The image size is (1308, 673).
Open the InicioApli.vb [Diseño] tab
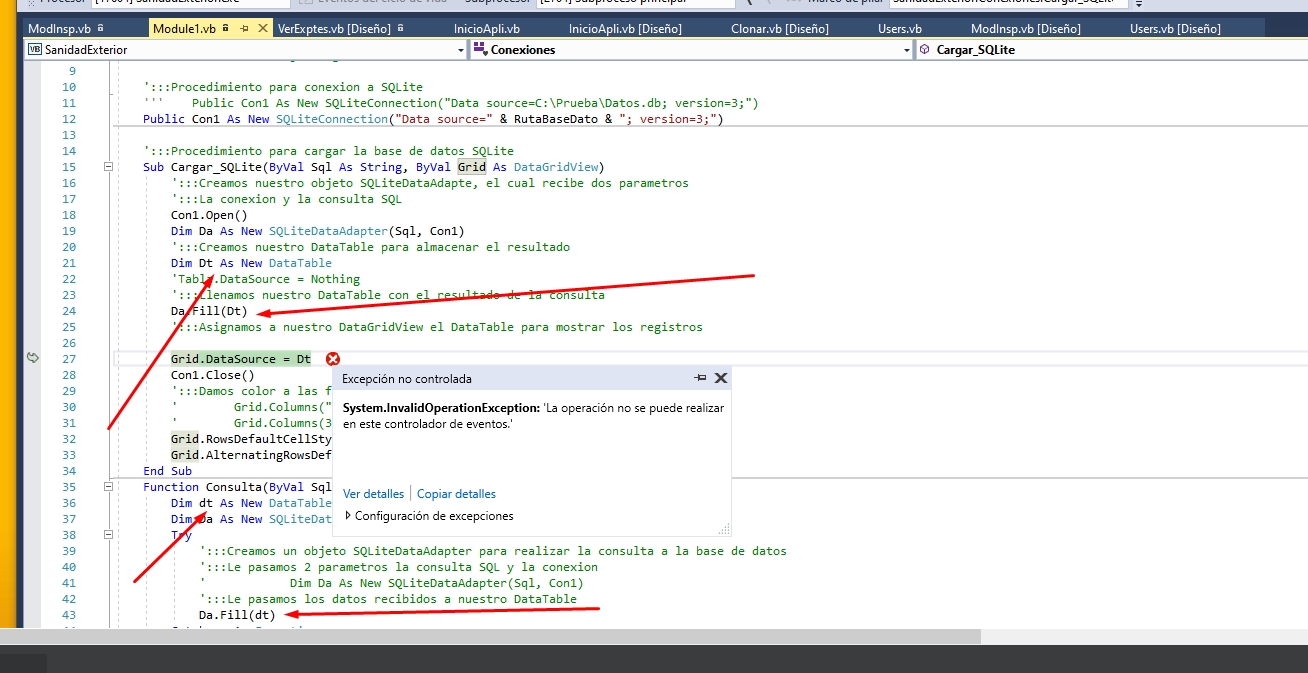pyautogui.click(x=625, y=29)
